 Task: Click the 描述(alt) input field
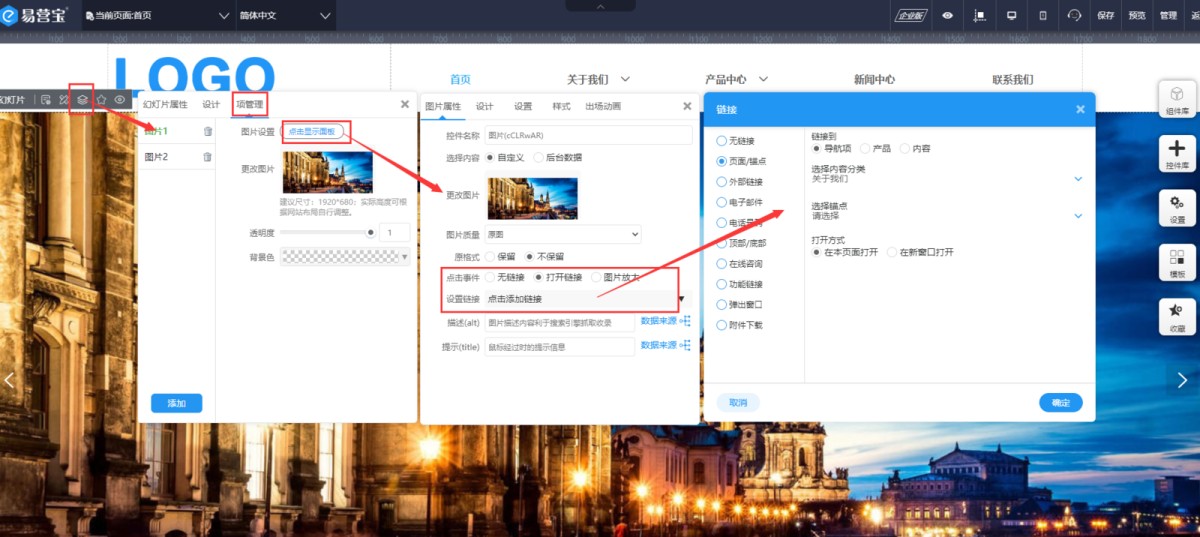559,322
